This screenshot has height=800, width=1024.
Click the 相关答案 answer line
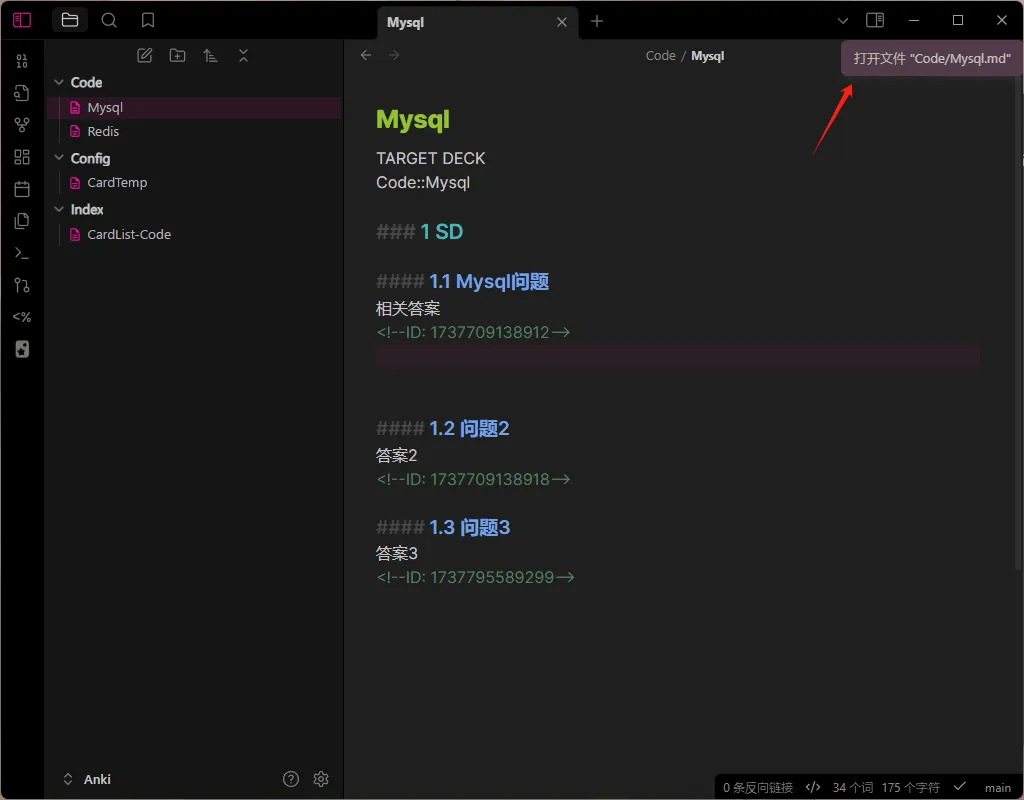coord(408,308)
